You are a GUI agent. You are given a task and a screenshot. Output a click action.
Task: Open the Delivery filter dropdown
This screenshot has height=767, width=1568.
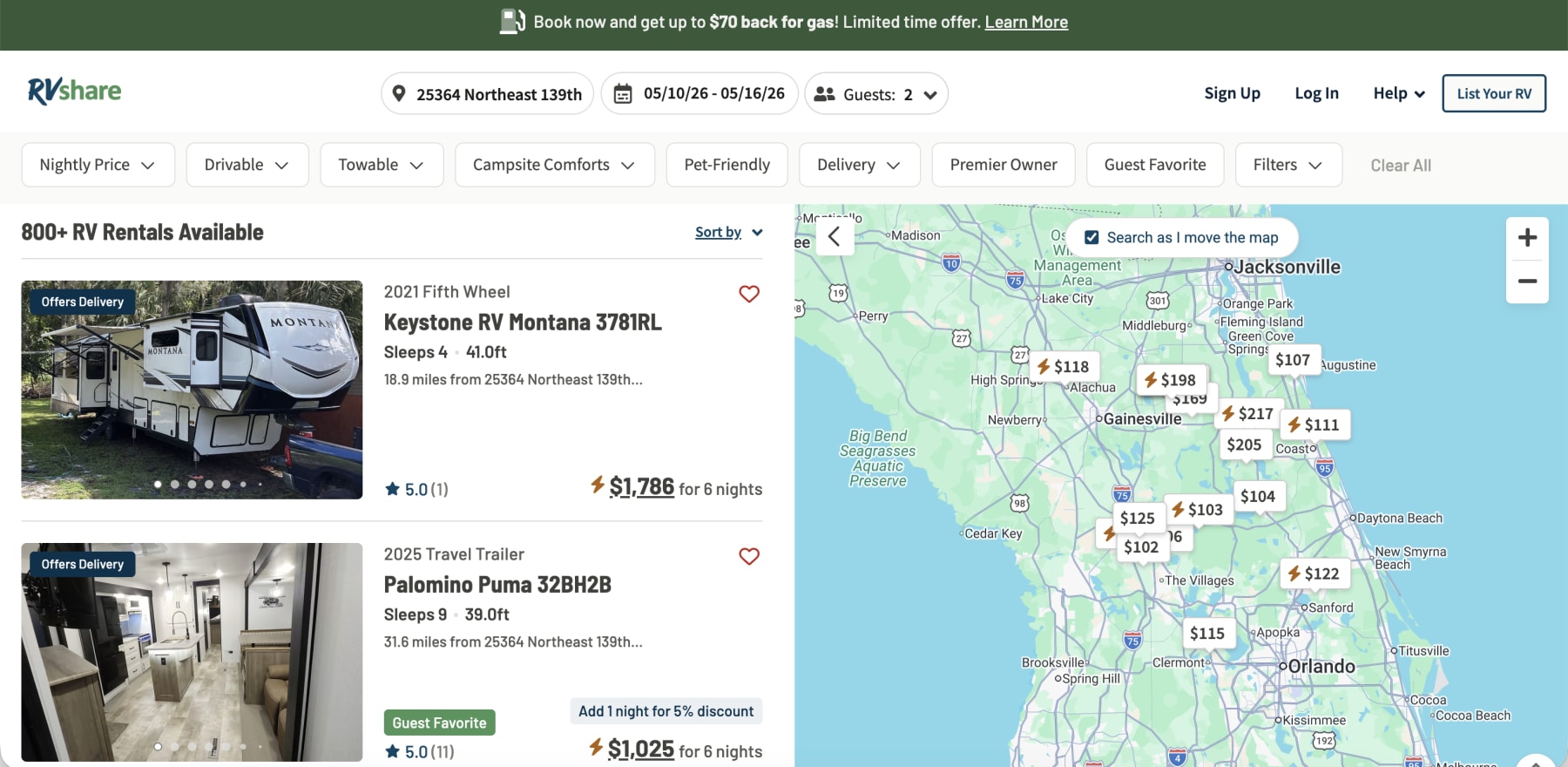pyautogui.click(x=860, y=165)
